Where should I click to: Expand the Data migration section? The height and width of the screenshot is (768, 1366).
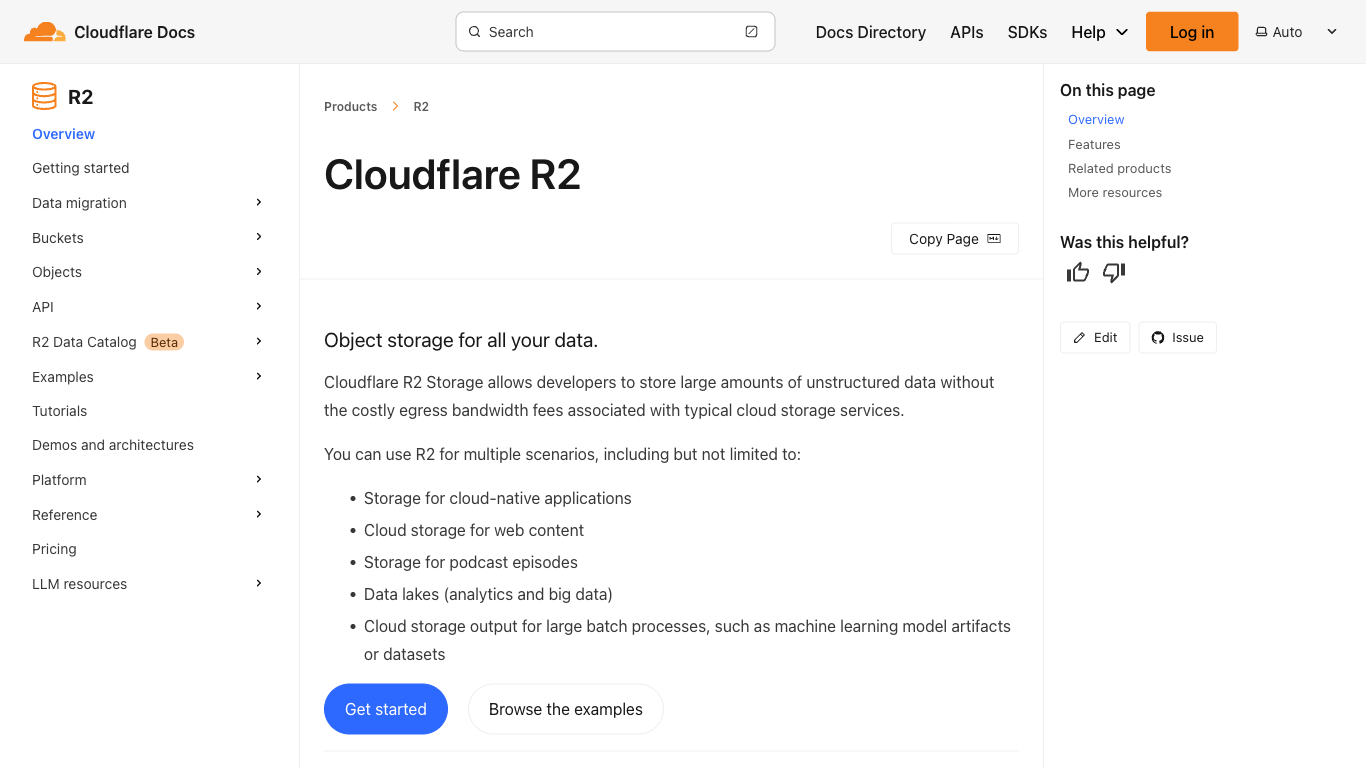tap(259, 202)
